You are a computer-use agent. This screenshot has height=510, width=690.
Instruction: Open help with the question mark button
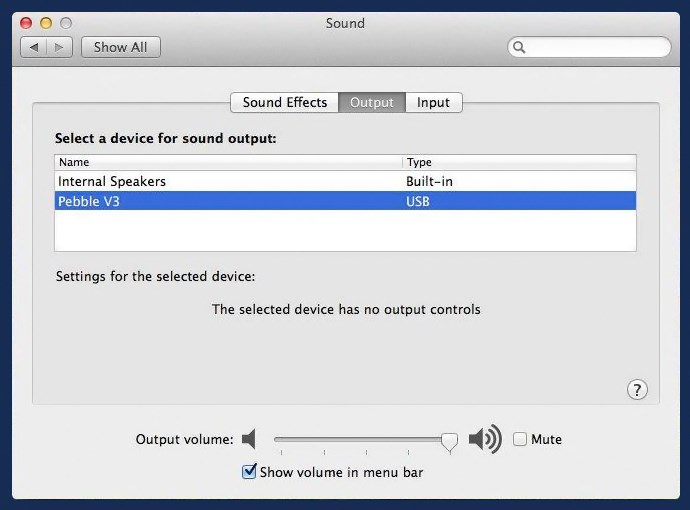click(x=637, y=390)
